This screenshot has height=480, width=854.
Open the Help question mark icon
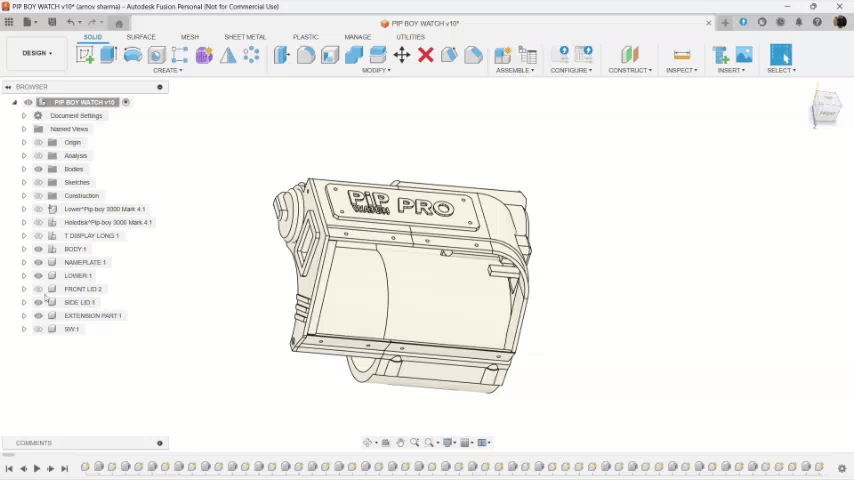pyautogui.click(x=817, y=22)
